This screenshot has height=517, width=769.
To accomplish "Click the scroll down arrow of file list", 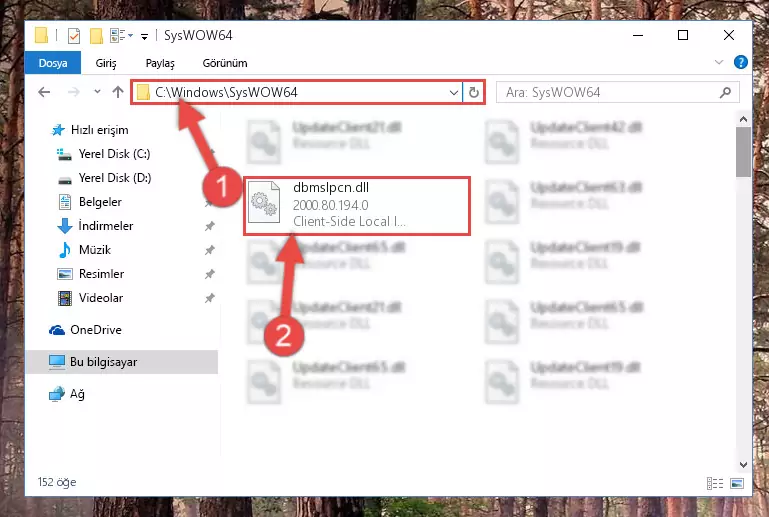I will (x=743, y=465).
